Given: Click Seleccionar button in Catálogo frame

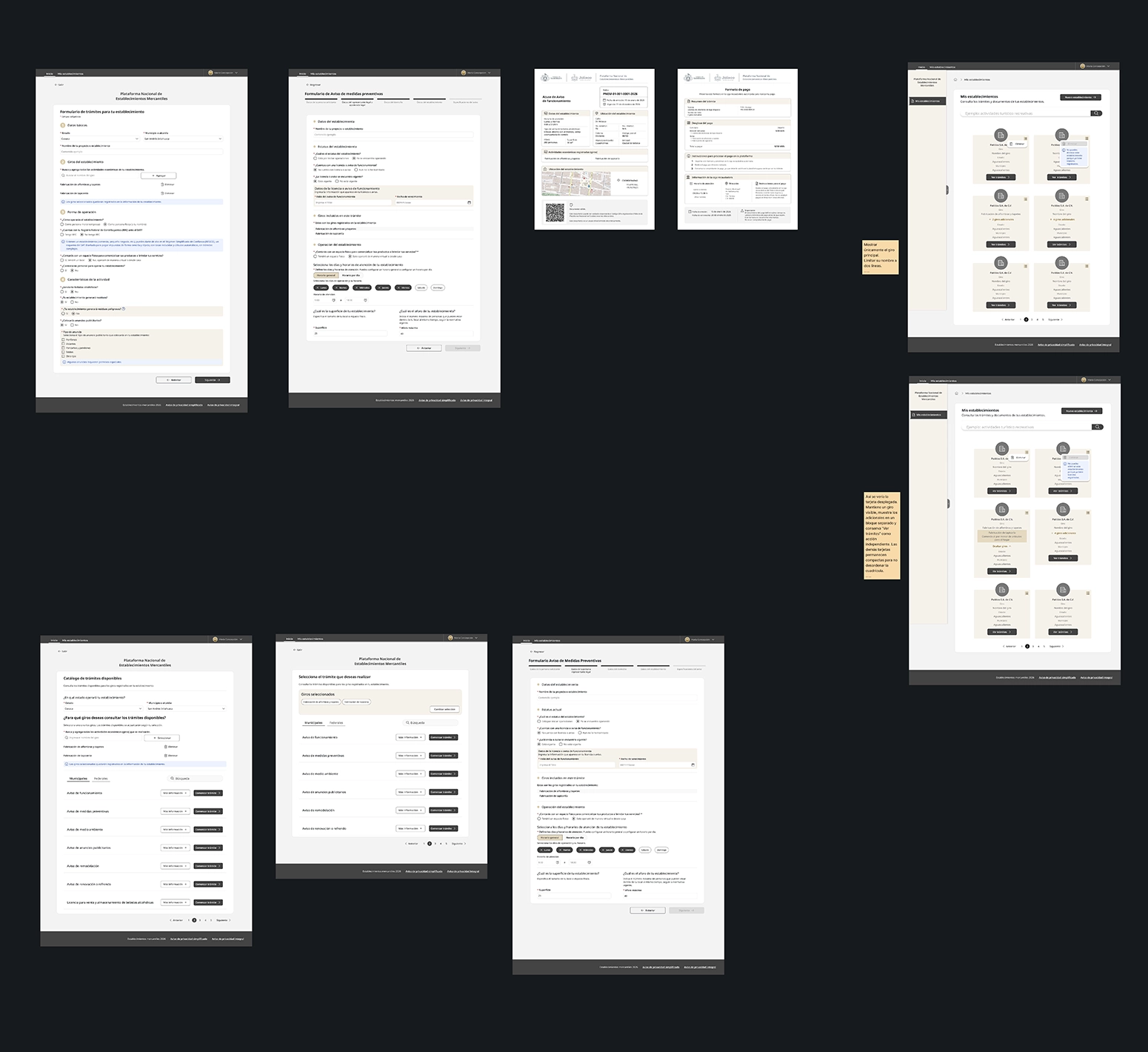Looking at the screenshot, I should click(x=162, y=738).
